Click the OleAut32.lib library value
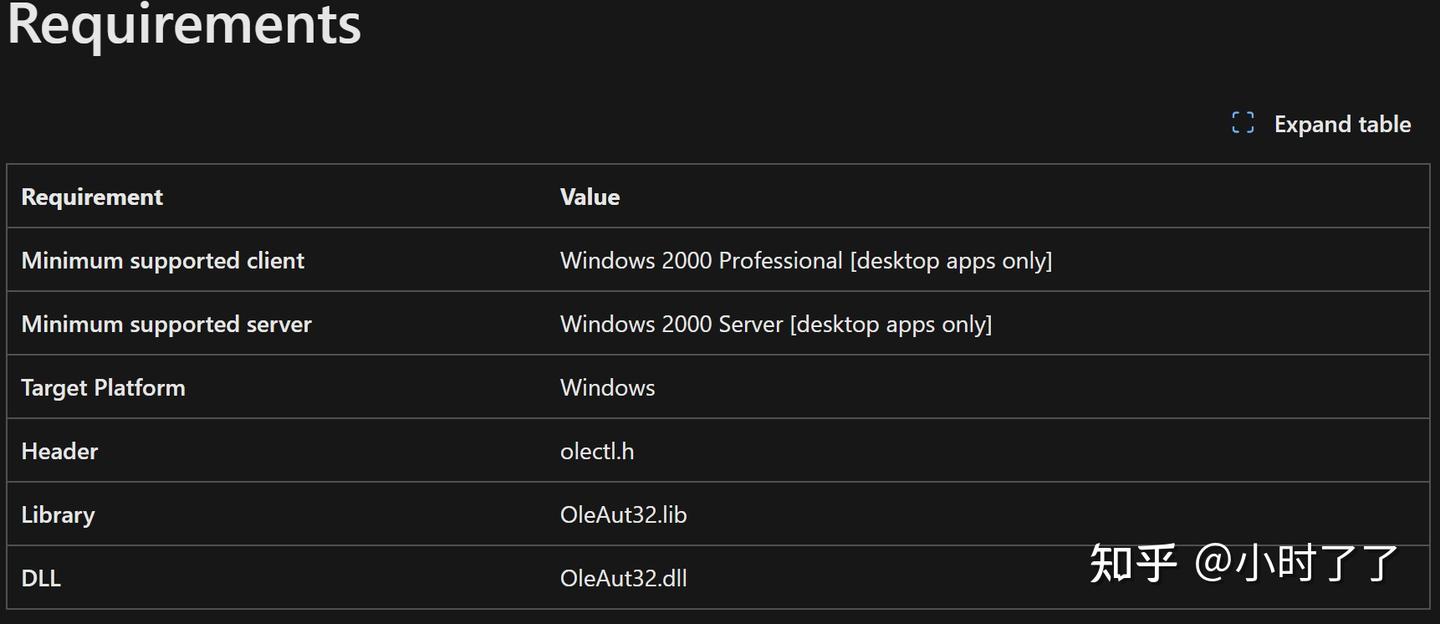The image size is (1440, 624). pos(623,515)
